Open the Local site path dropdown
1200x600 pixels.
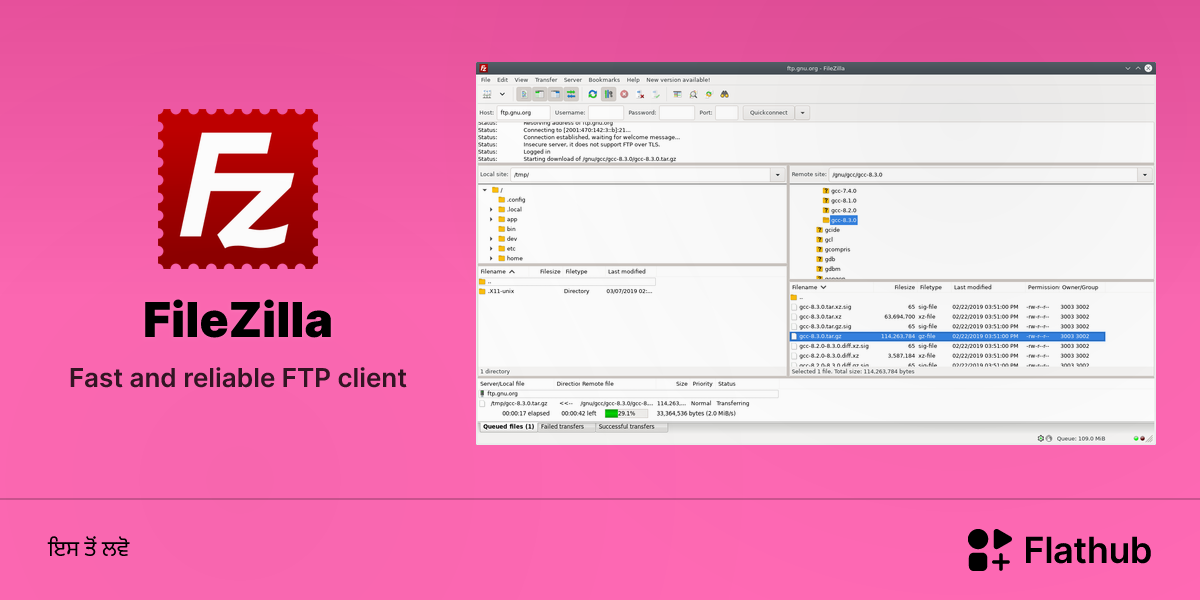click(777, 175)
